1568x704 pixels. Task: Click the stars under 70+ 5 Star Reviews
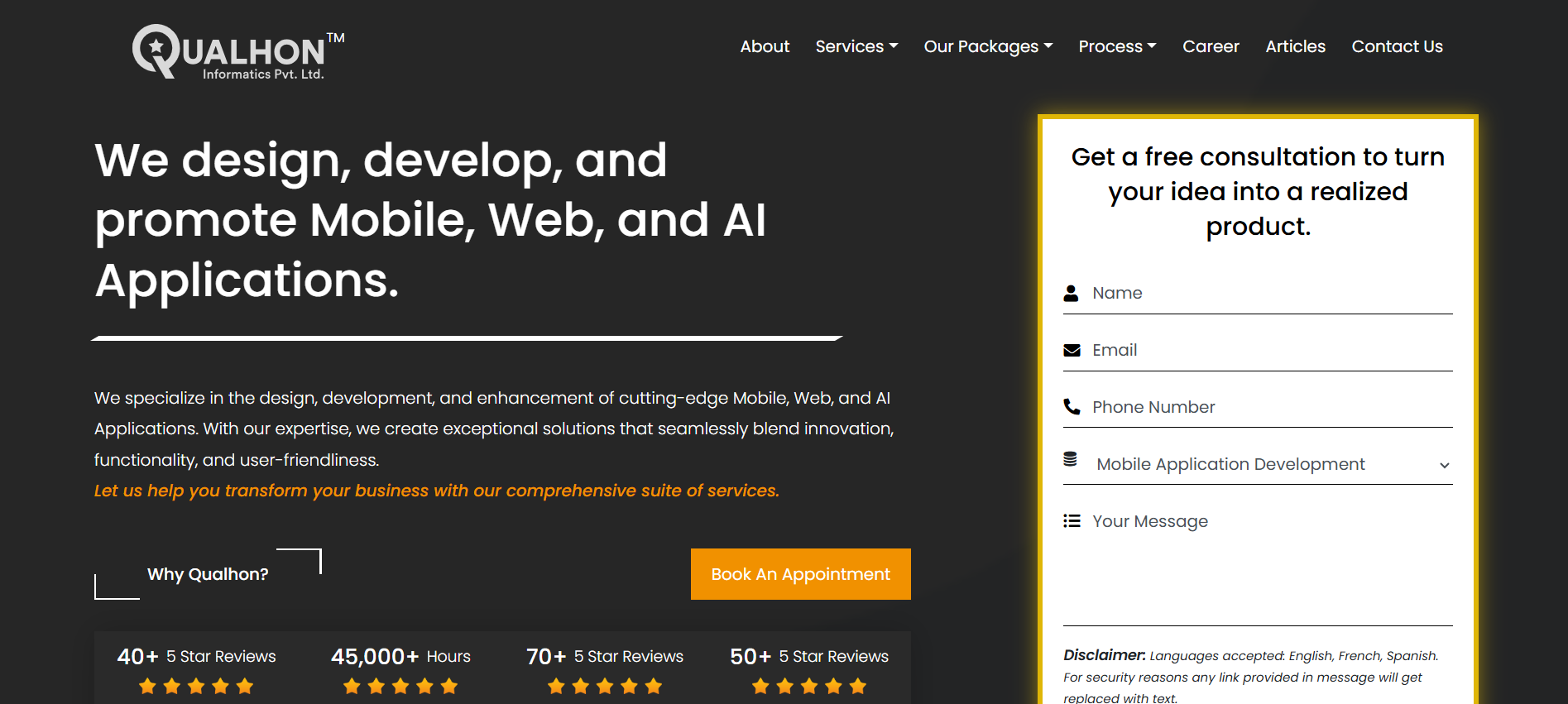(605, 686)
